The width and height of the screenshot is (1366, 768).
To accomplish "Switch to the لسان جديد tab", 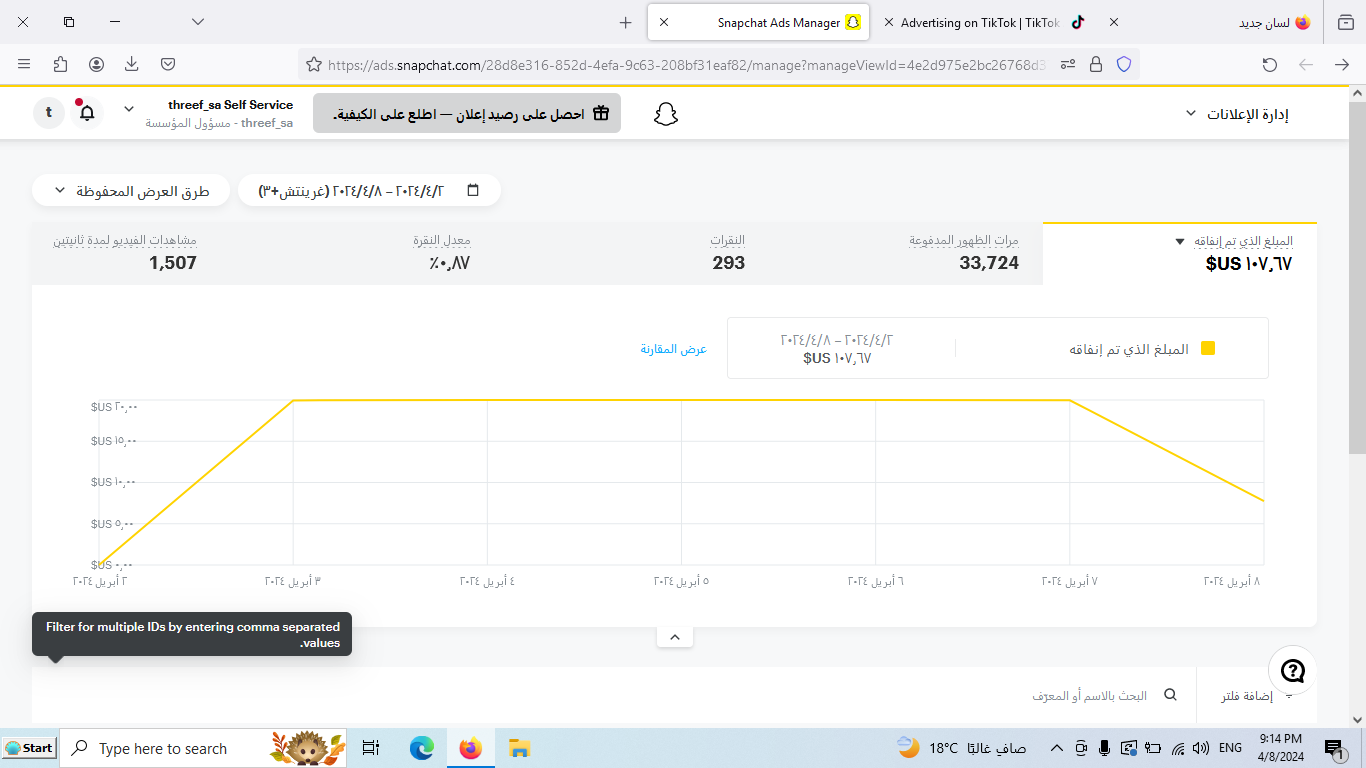I will [1274, 22].
